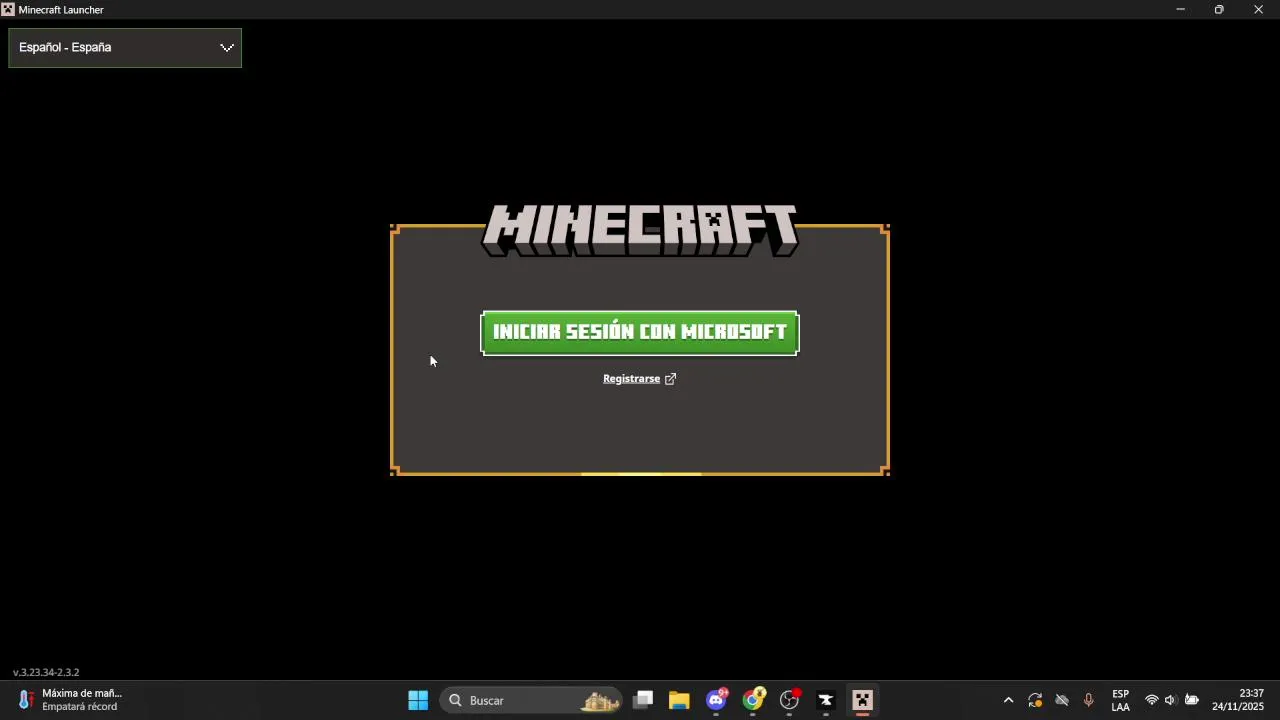The image size is (1280, 720).
Task: Click the Minecraft Launcher title bar icon
Action: click(8, 9)
